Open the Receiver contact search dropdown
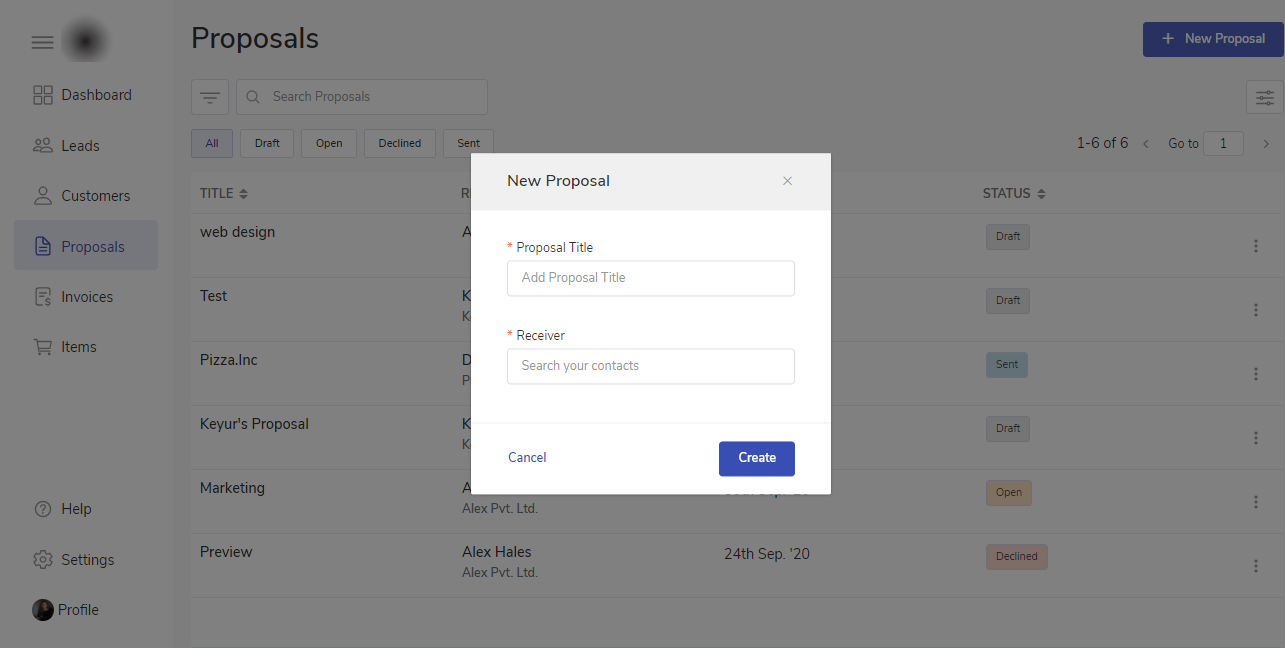Image resolution: width=1285 pixels, height=648 pixels. coord(650,366)
